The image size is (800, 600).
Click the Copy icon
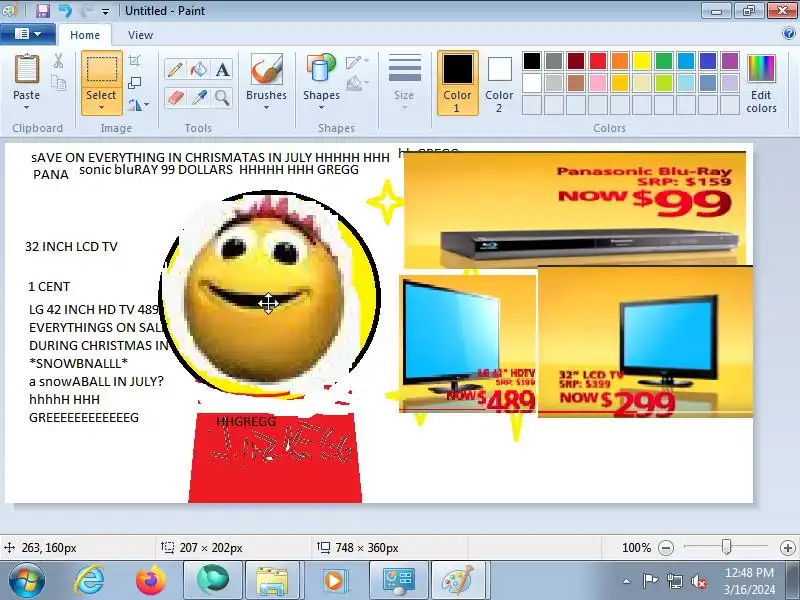tap(59, 83)
